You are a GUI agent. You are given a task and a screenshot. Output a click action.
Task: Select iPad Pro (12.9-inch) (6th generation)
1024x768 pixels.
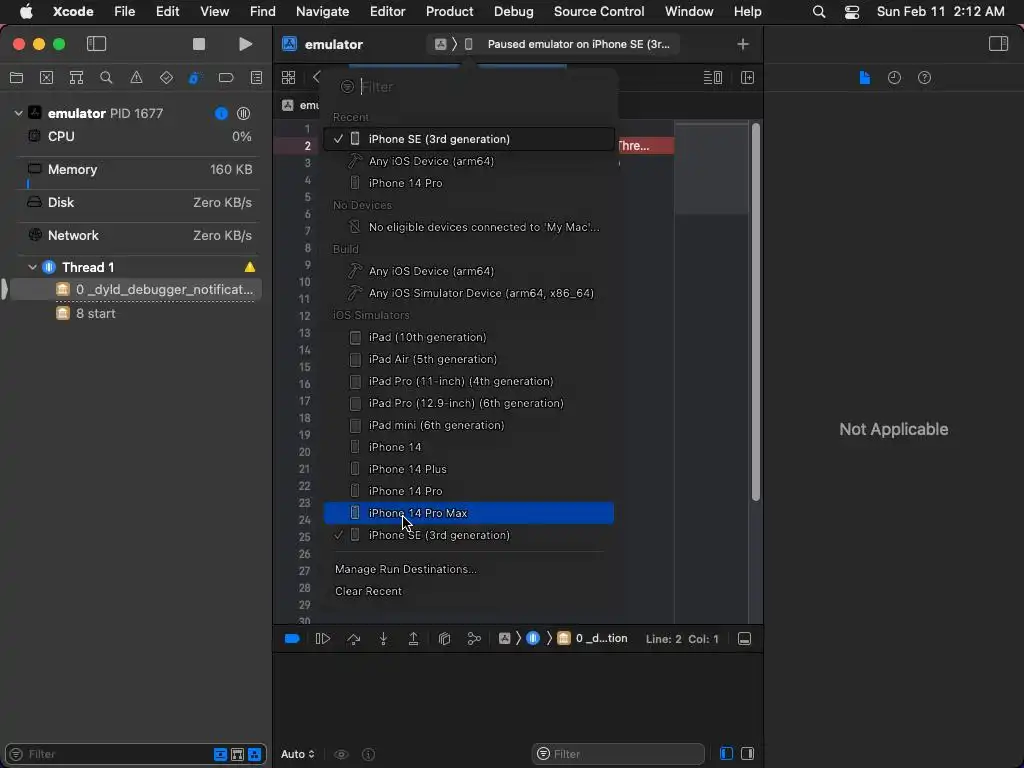point(469,403)
